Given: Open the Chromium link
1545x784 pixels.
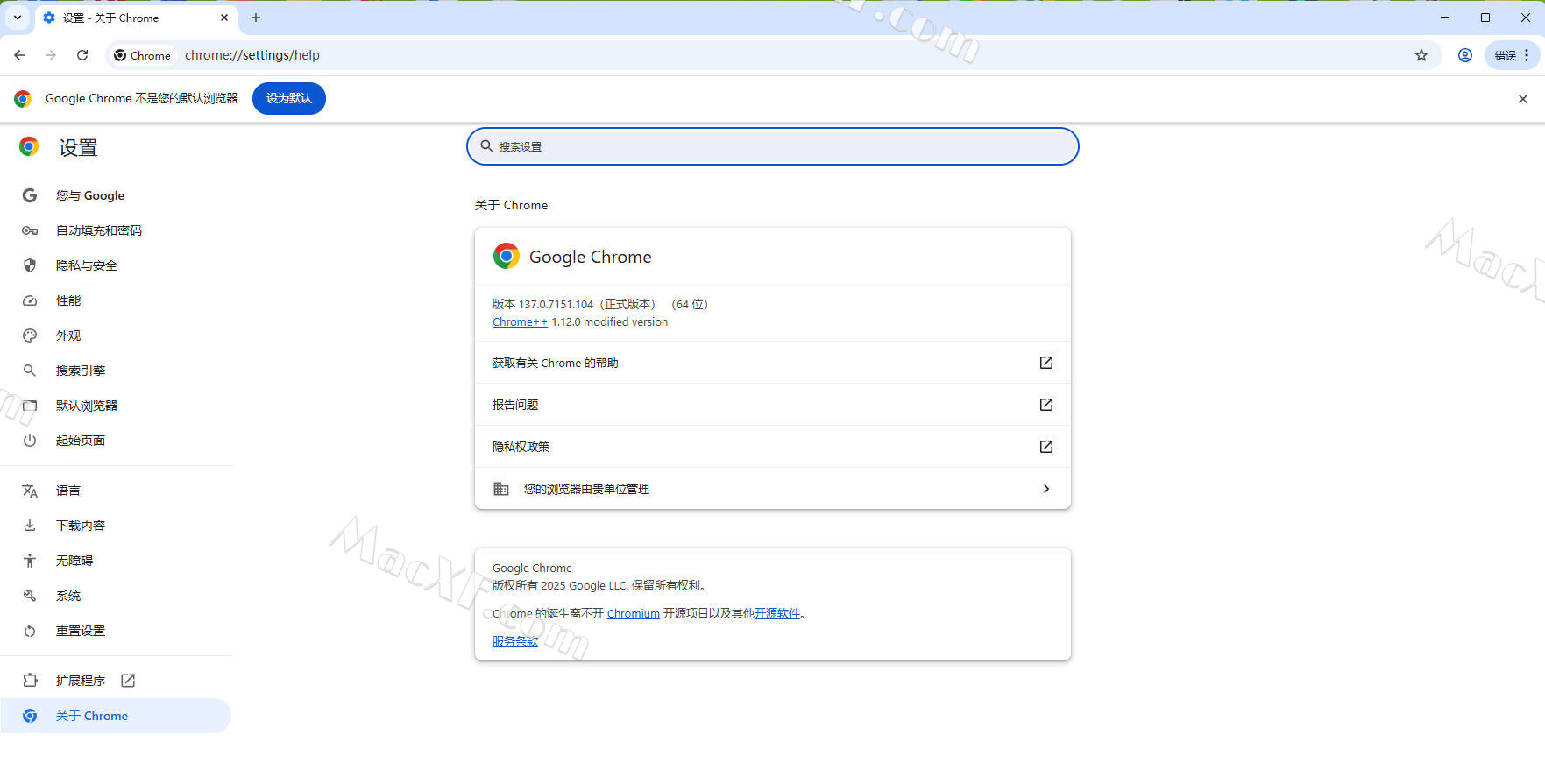Looking at the screenshot, I should [x=634, y=614].
